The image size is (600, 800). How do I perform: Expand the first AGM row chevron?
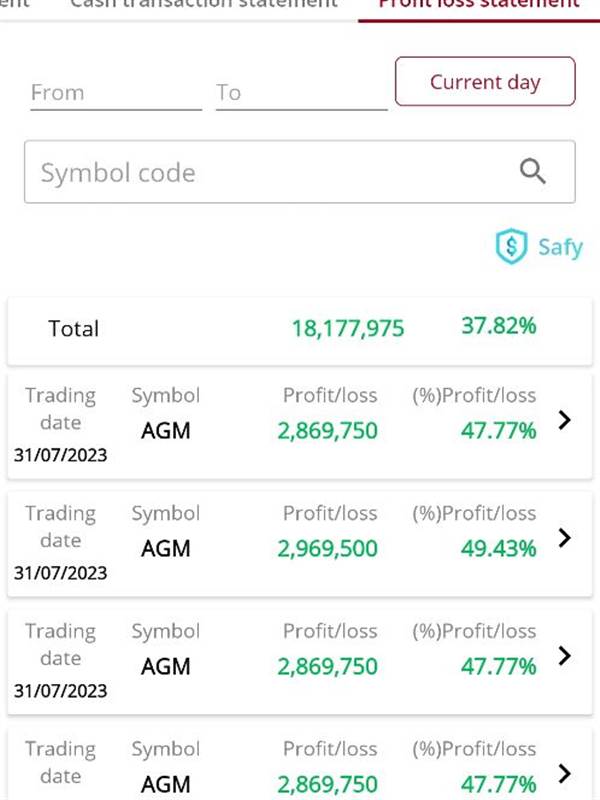(x=564, y=420)
